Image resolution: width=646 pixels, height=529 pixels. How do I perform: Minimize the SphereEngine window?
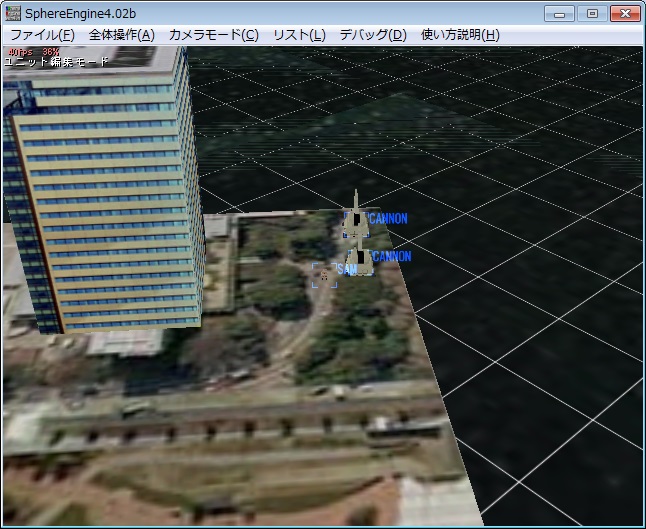[x=559, y=14]
